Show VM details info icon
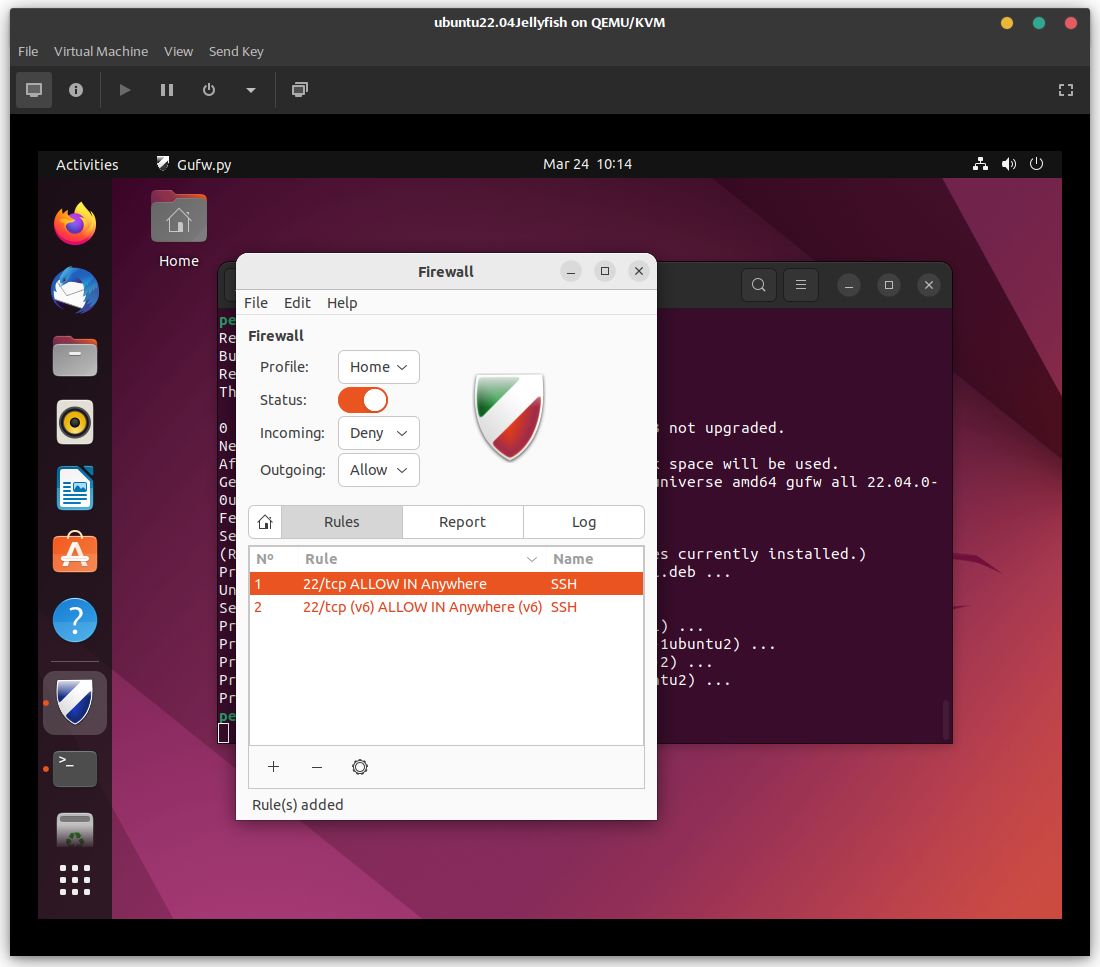This screenshot has width=1100, height=967. pos(76,90)
